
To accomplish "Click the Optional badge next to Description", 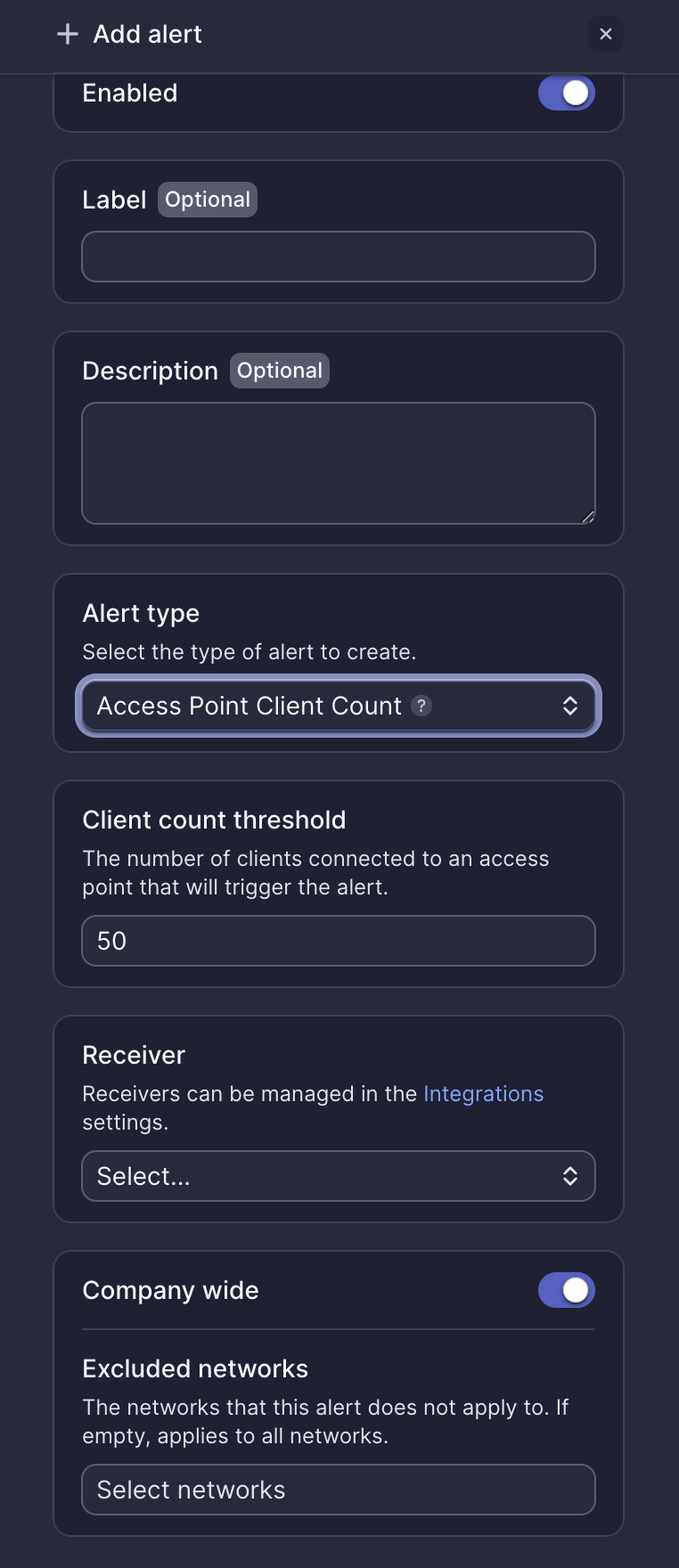I will pyautogui.click(x=280, y=371).
